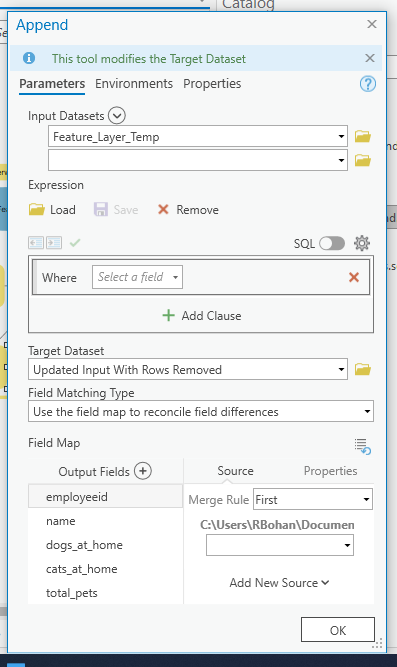The width and height of the screenshot is (397, 667).
Task: Open the Feature_Layer_Temp dropdown
Action: [x=341, y=137]
